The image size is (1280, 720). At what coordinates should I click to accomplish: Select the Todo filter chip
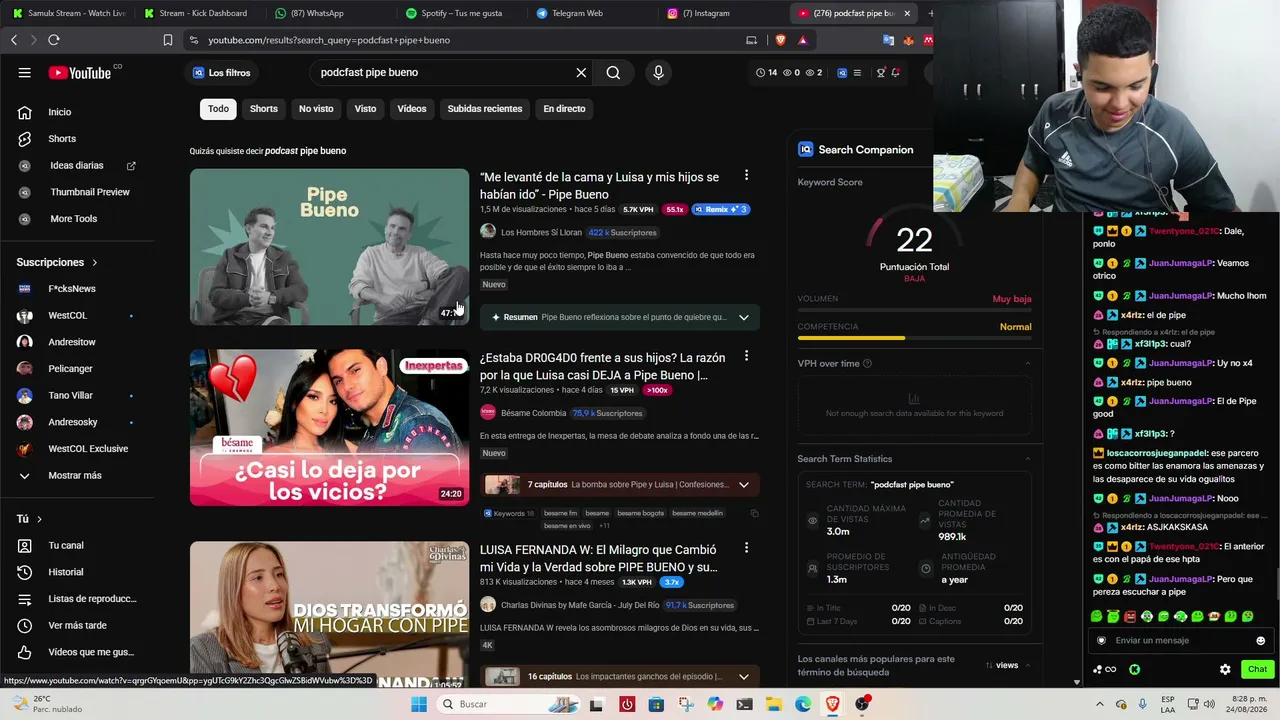point(218,108)
